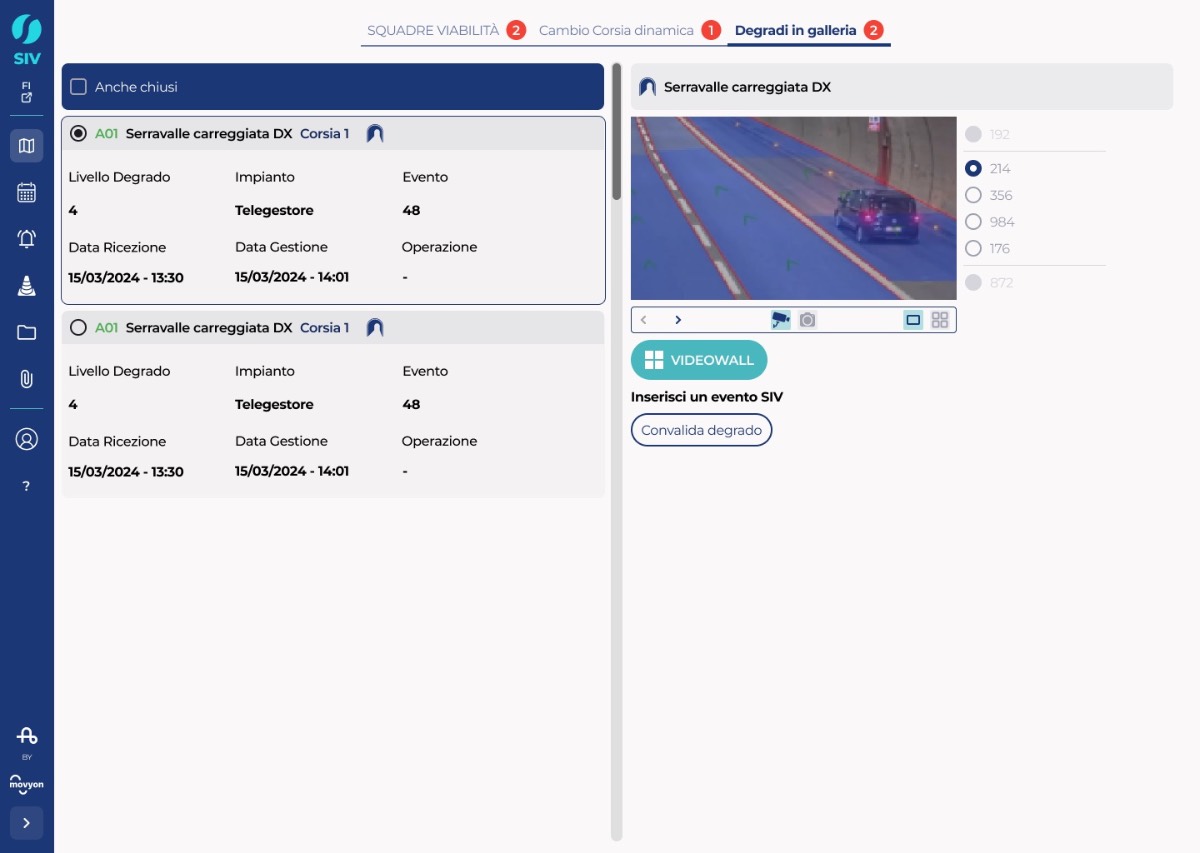1200x853 pixels.
Task: Click the tunnel camera video thumbnail
Action: [x=794, y=208]
